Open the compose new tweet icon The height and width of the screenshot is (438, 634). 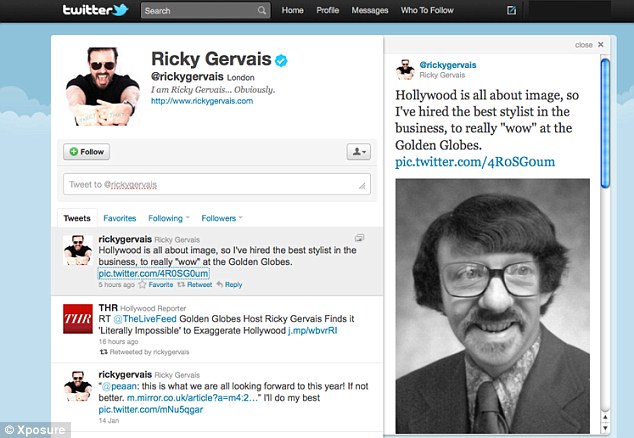click(x=511, y=11)
